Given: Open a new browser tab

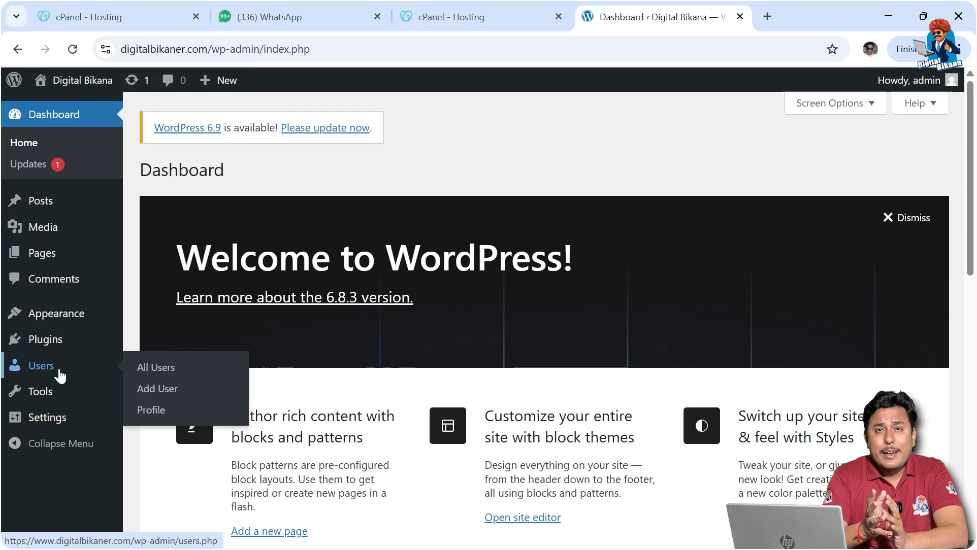Looking at the screenshot, I should [767, 17].
